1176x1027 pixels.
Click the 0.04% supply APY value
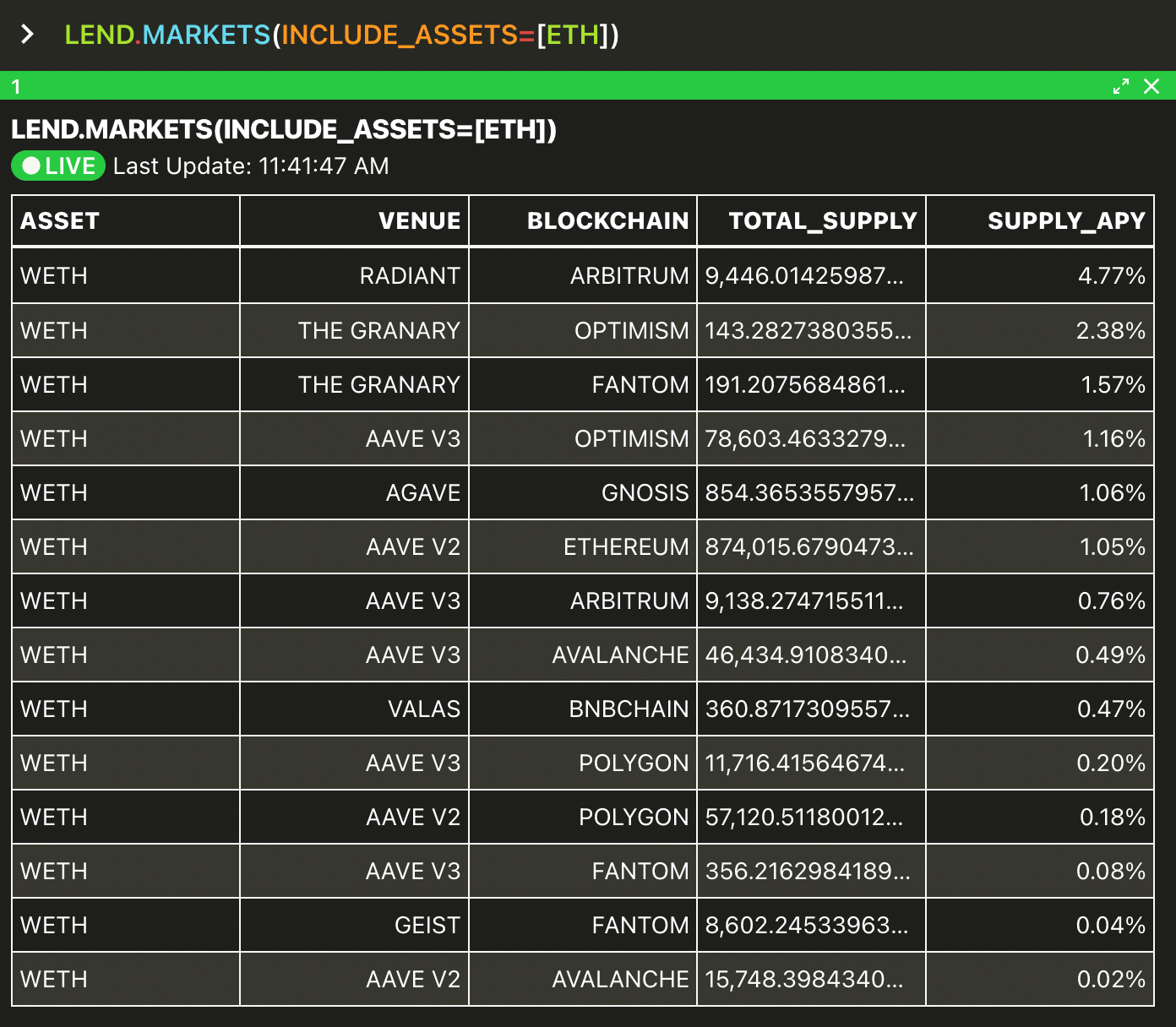tap(1111, 925)
